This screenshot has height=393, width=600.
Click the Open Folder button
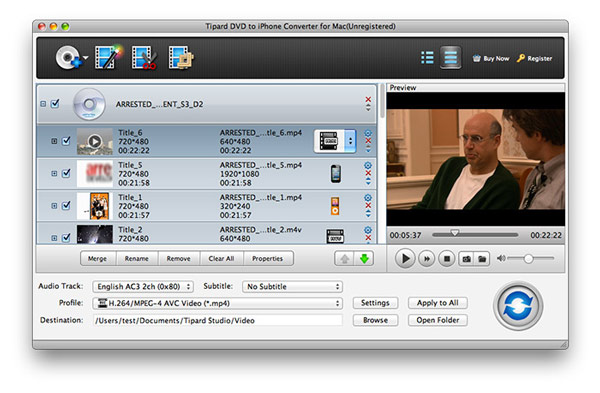[x=437, y=320]
